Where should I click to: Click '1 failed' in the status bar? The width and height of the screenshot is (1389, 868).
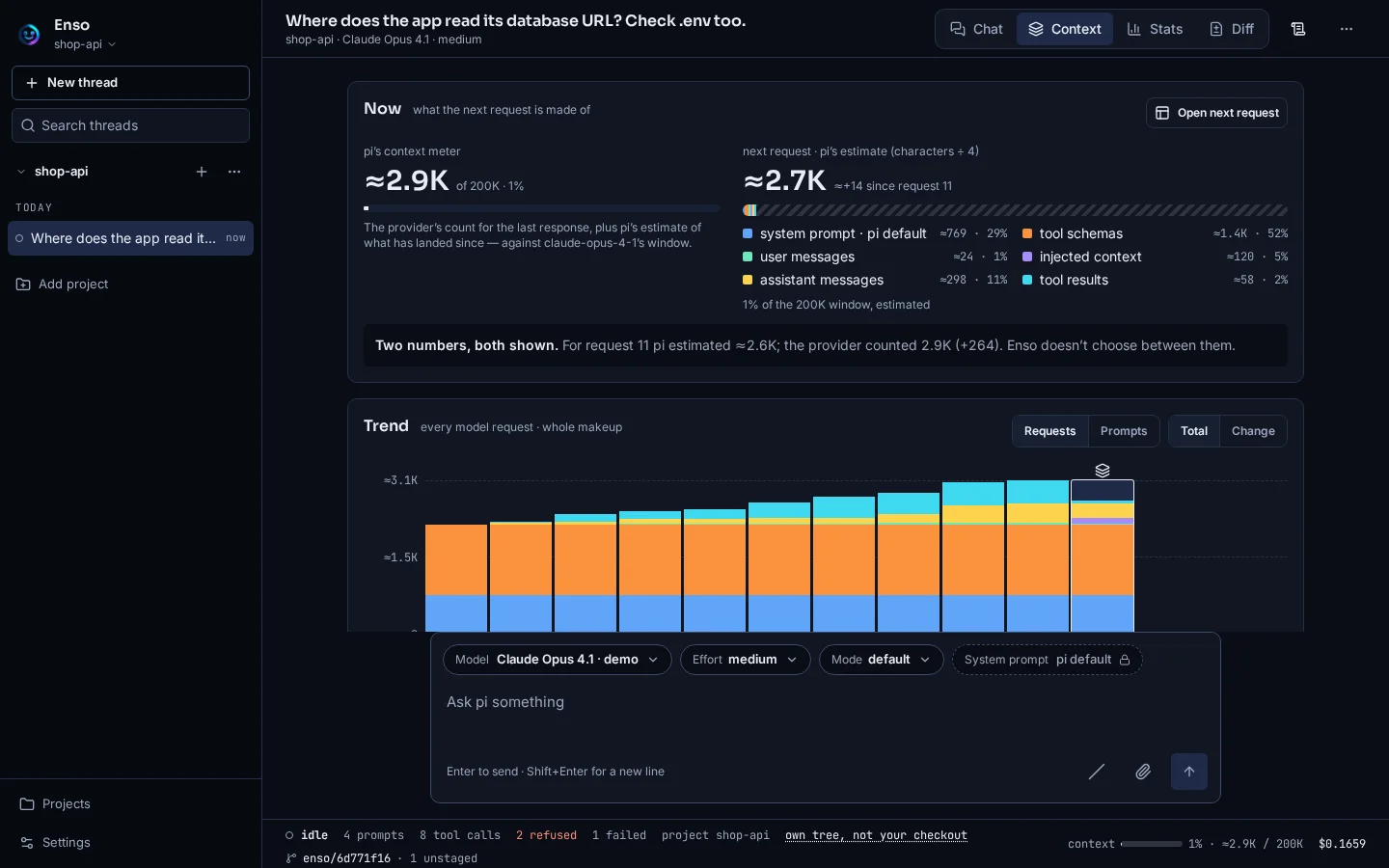pyautogui.click(x=619, y=835)
